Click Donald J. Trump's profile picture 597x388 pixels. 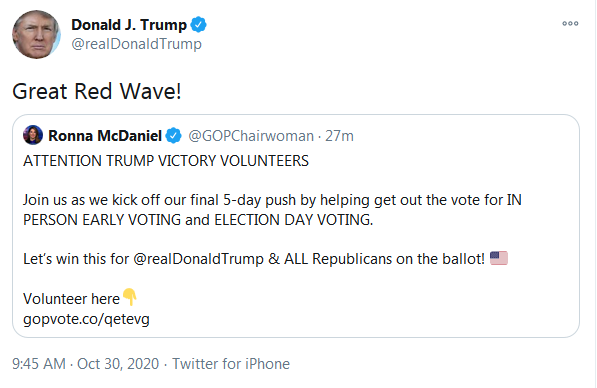(36, 34)
